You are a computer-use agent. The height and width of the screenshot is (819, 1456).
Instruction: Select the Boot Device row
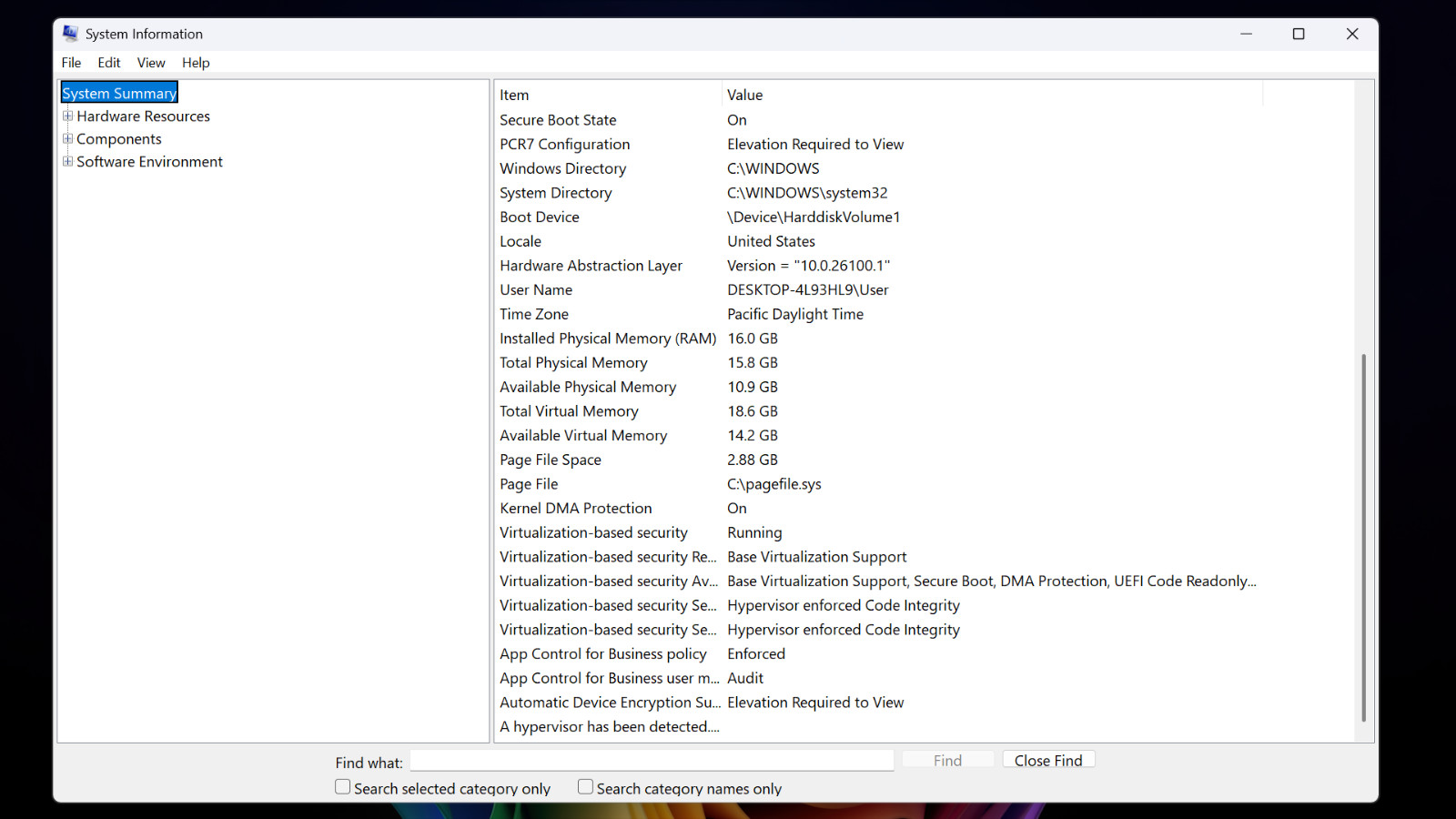[x=878, y=217]
